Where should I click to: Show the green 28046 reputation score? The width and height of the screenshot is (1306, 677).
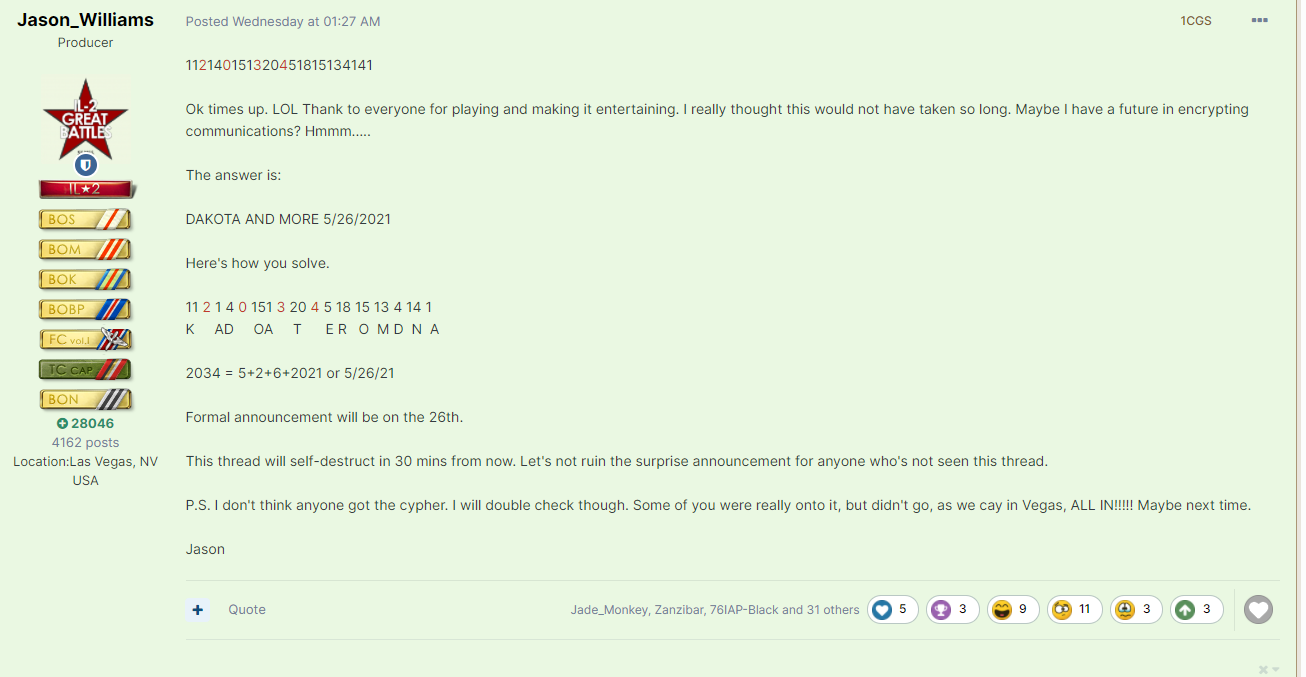[86, 423]
